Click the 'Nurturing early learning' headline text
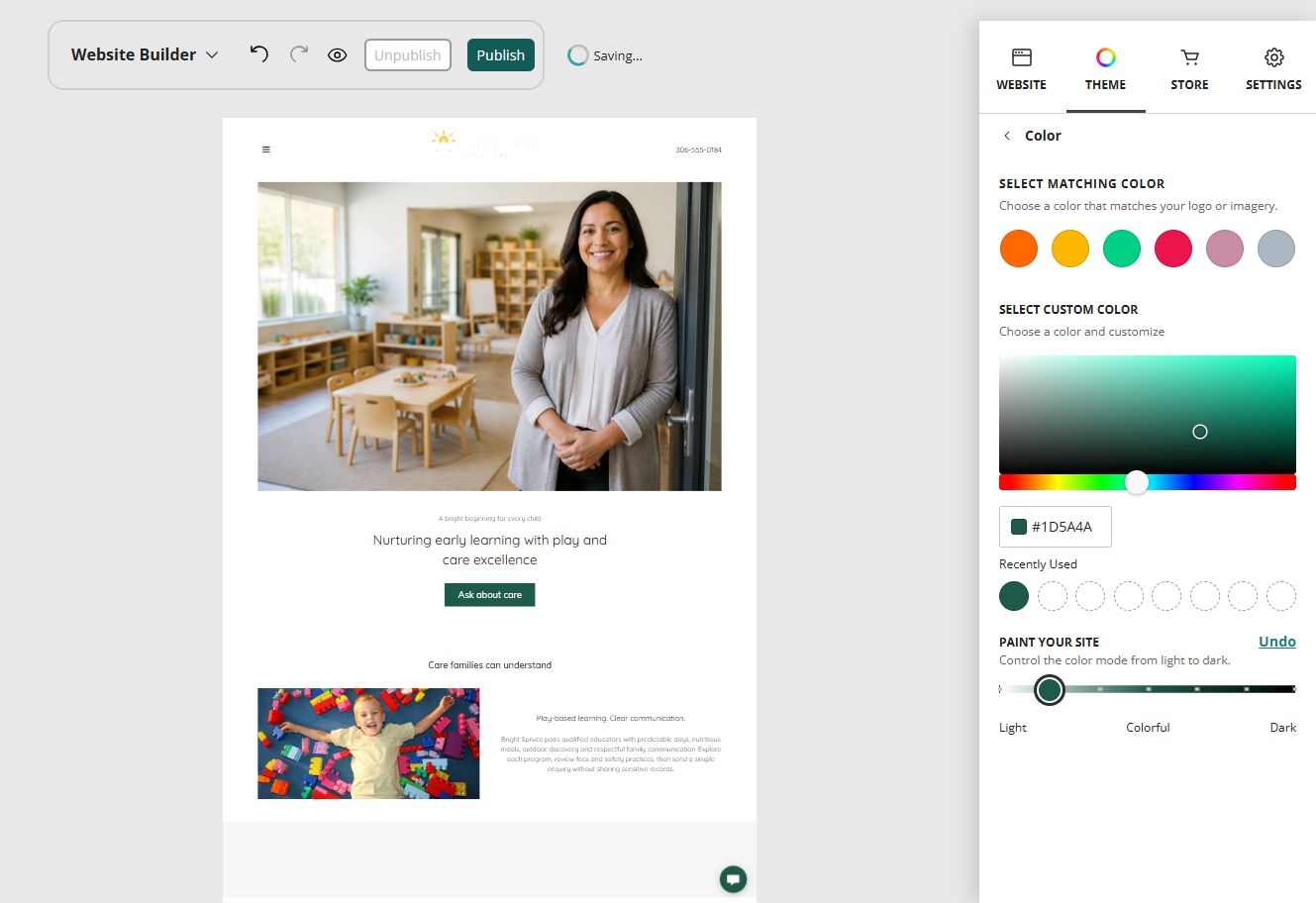Screen dimensions: 1316x903 (x=490, y=550)
